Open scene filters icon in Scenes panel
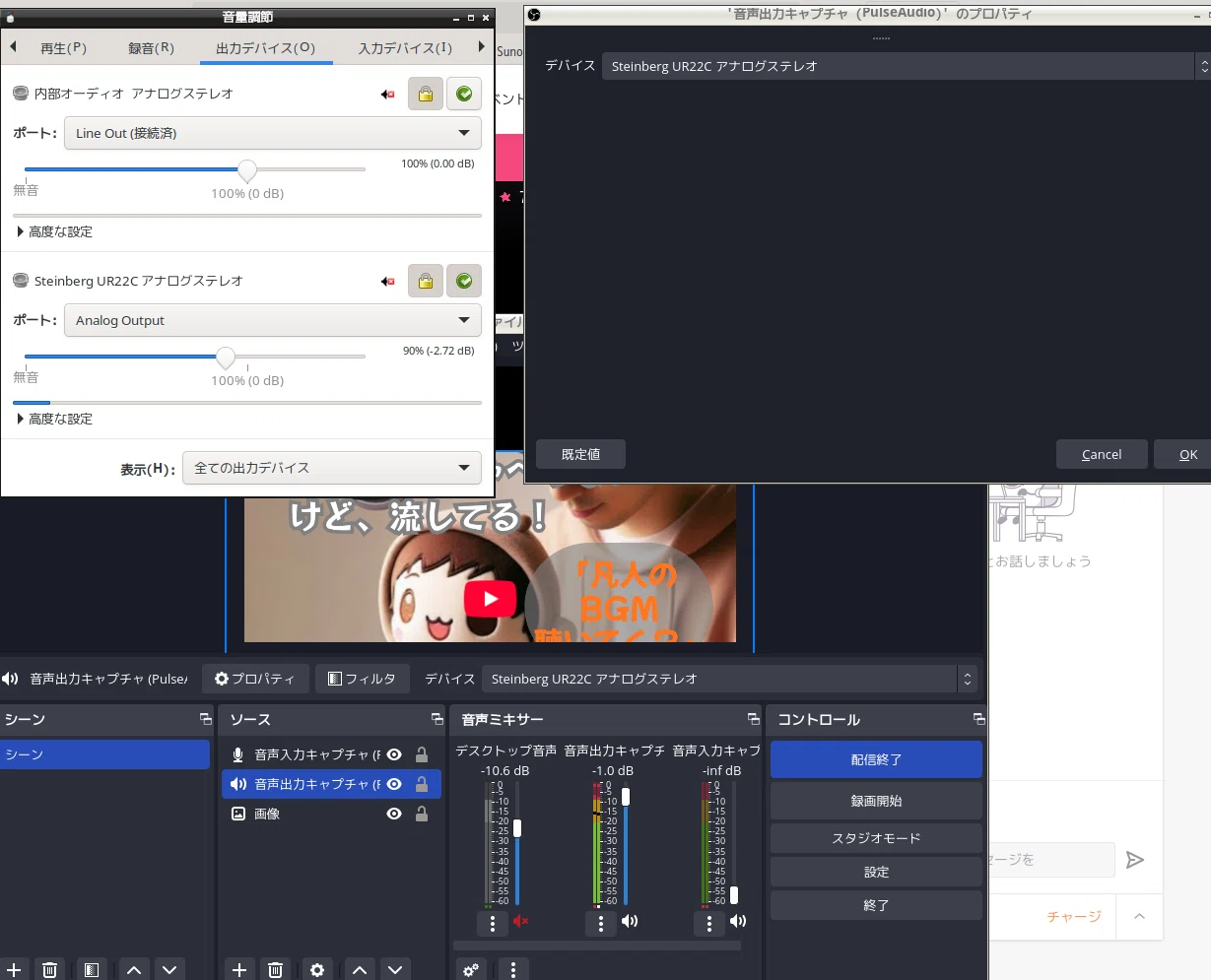The height and width of the screenshot is (980, 1211). 91,970
